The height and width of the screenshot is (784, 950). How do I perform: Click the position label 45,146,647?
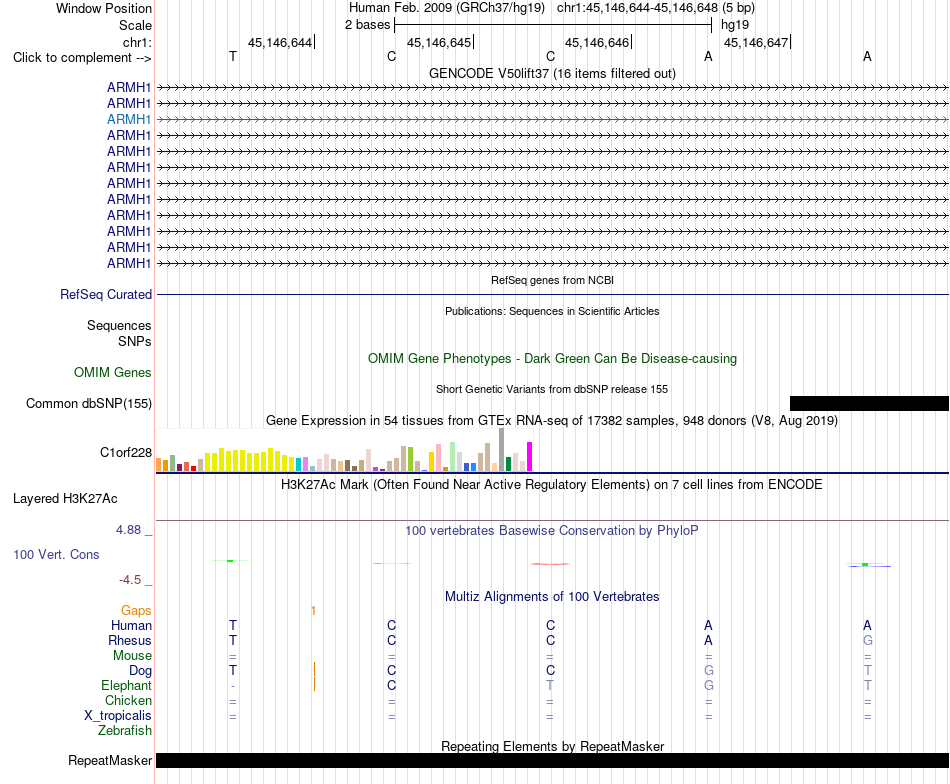[756, 42]
